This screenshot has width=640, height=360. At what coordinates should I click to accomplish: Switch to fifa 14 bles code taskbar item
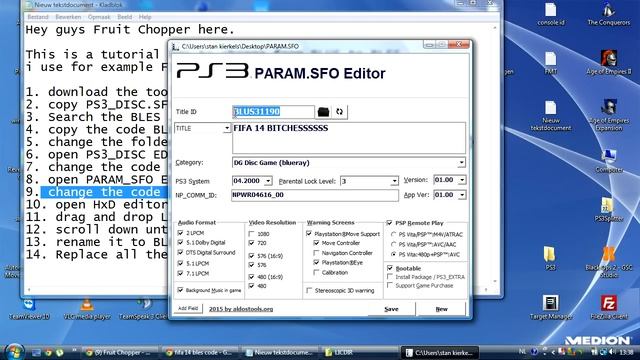click(x=199, y=352)
